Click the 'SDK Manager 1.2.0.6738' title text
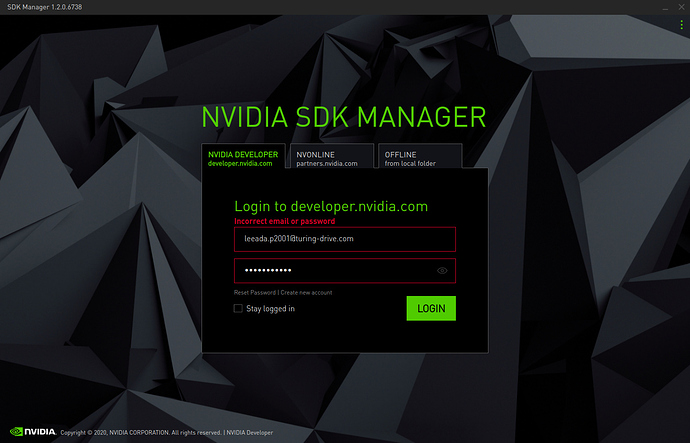The height and width of the screenshot is (443, 690). [x=44, y=7]
